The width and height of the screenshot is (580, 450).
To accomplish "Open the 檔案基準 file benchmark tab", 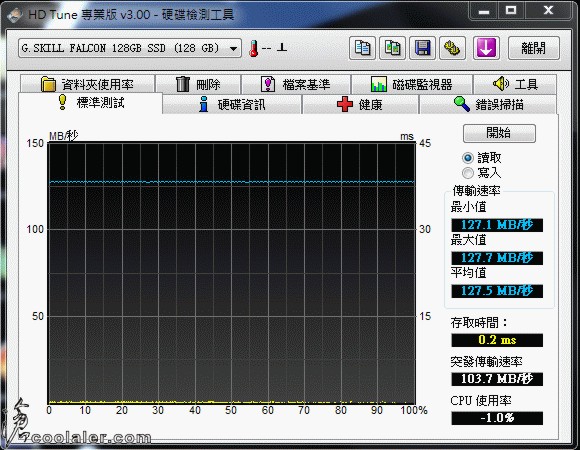I will click(296, 84).
